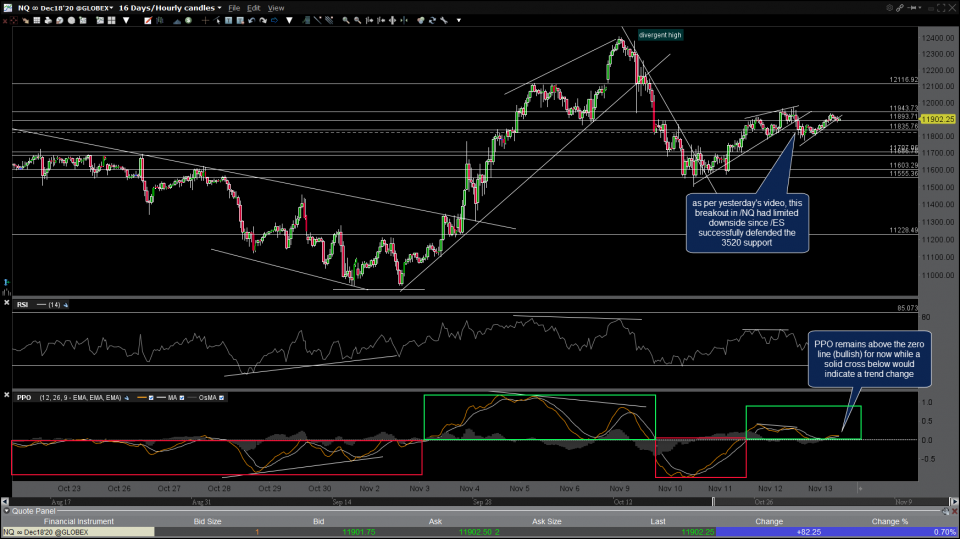Viewport: 960px width, 539px height.
Task: Click the 11901.75 bid value
Action: (359, 532)
